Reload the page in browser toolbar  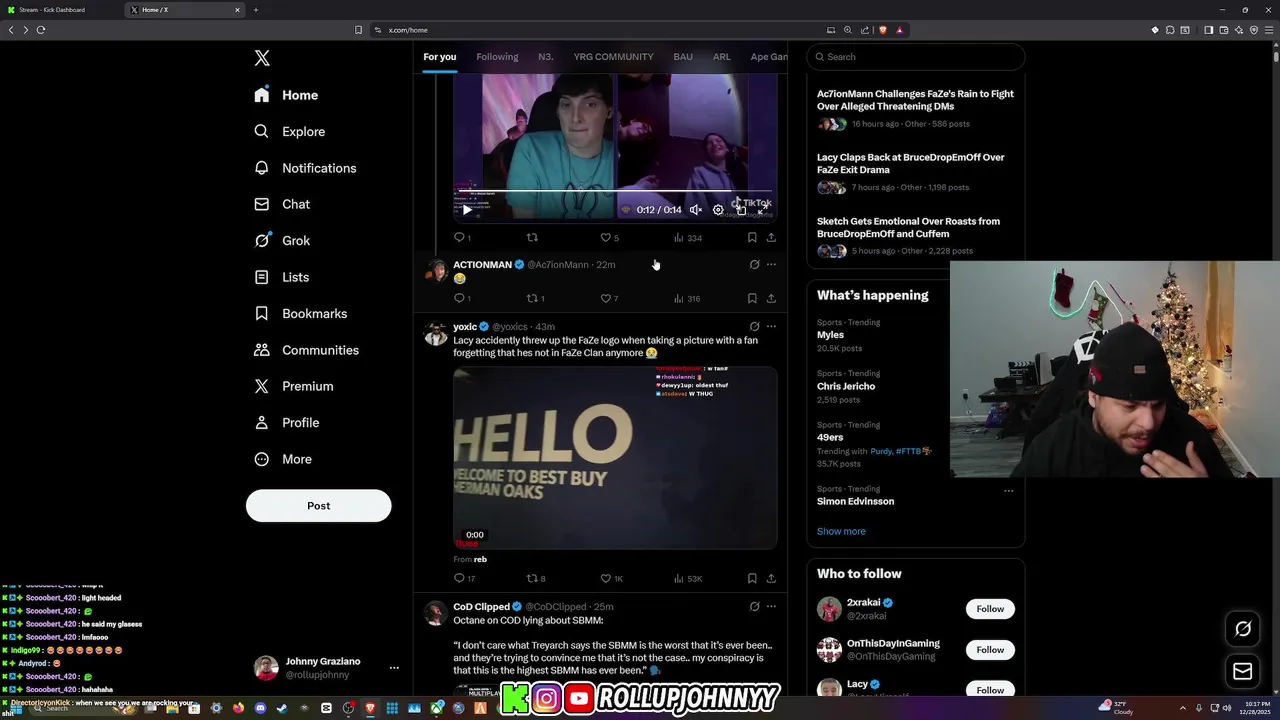[41, 30]
